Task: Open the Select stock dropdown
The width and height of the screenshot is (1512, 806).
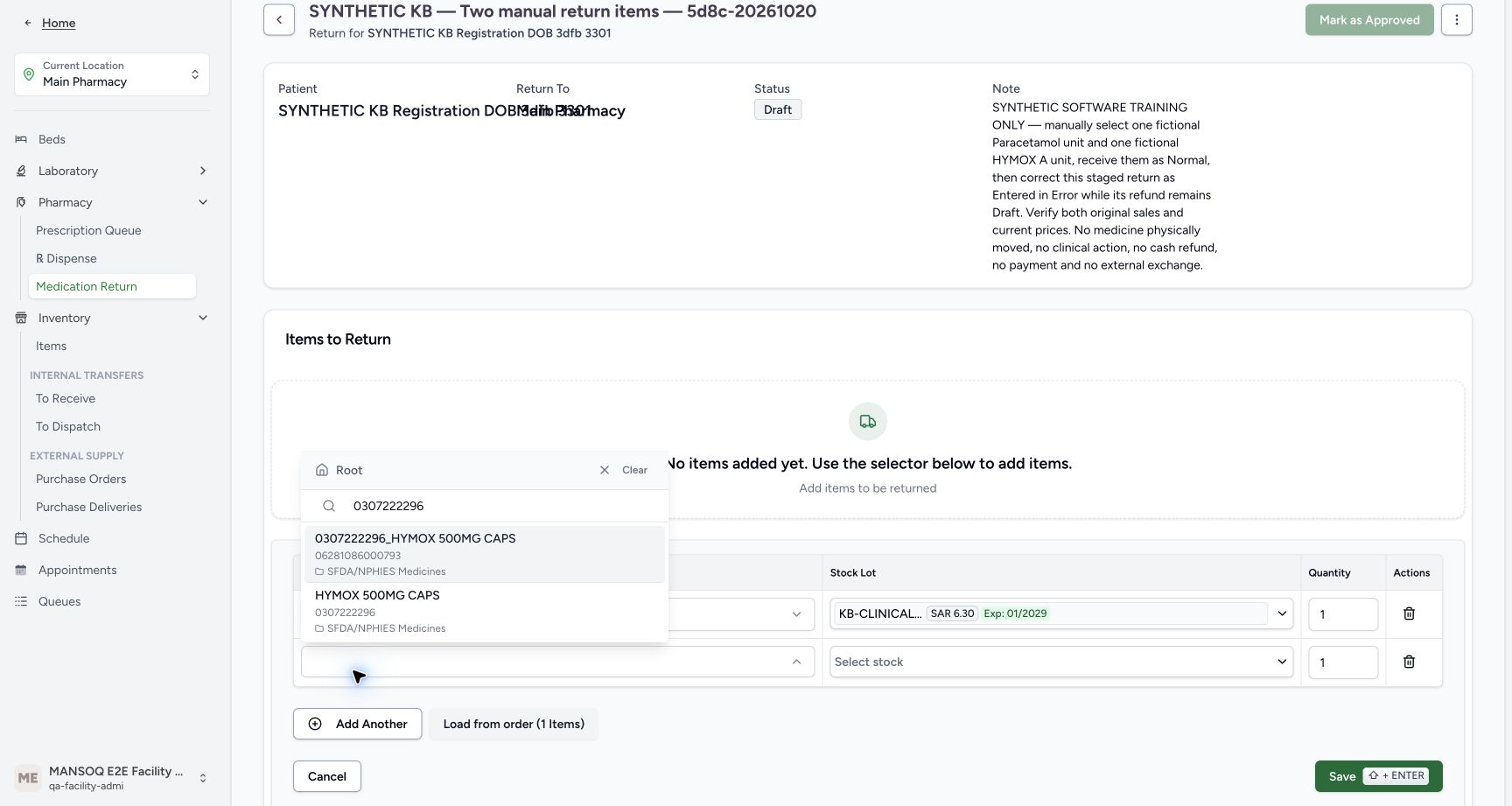Action: pos(1061,662)
